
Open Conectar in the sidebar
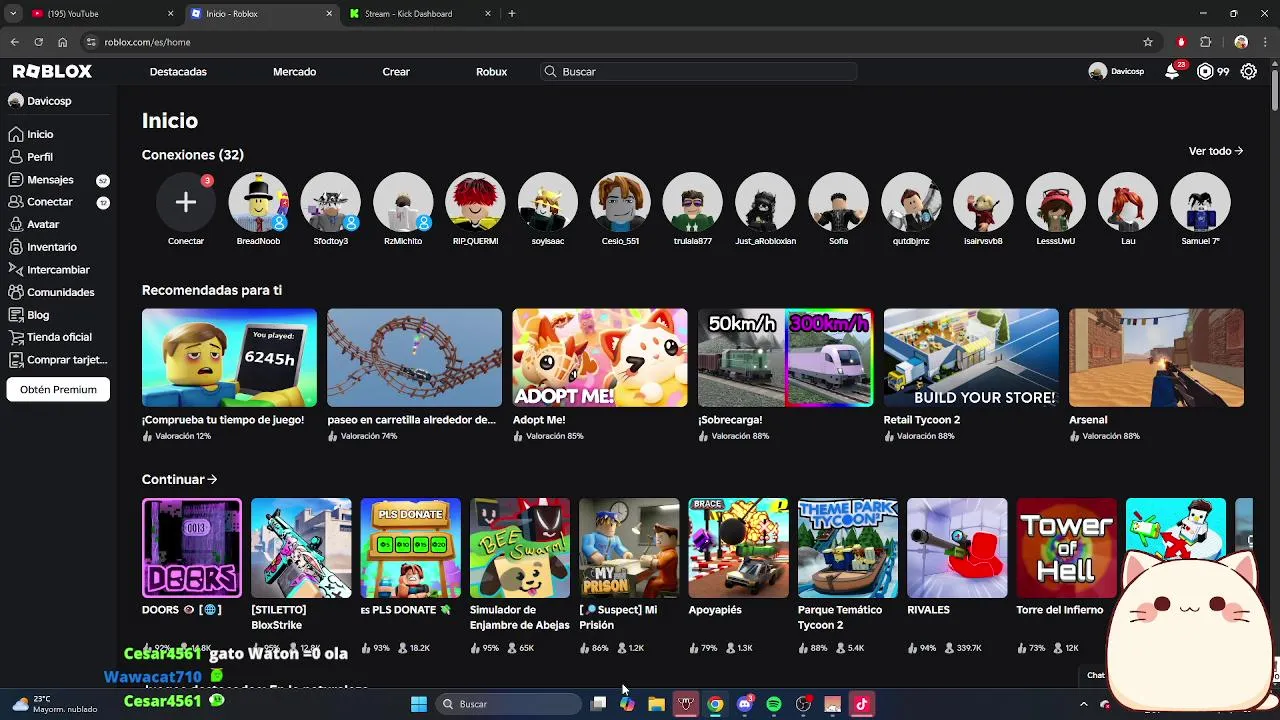tap(50, 202)
